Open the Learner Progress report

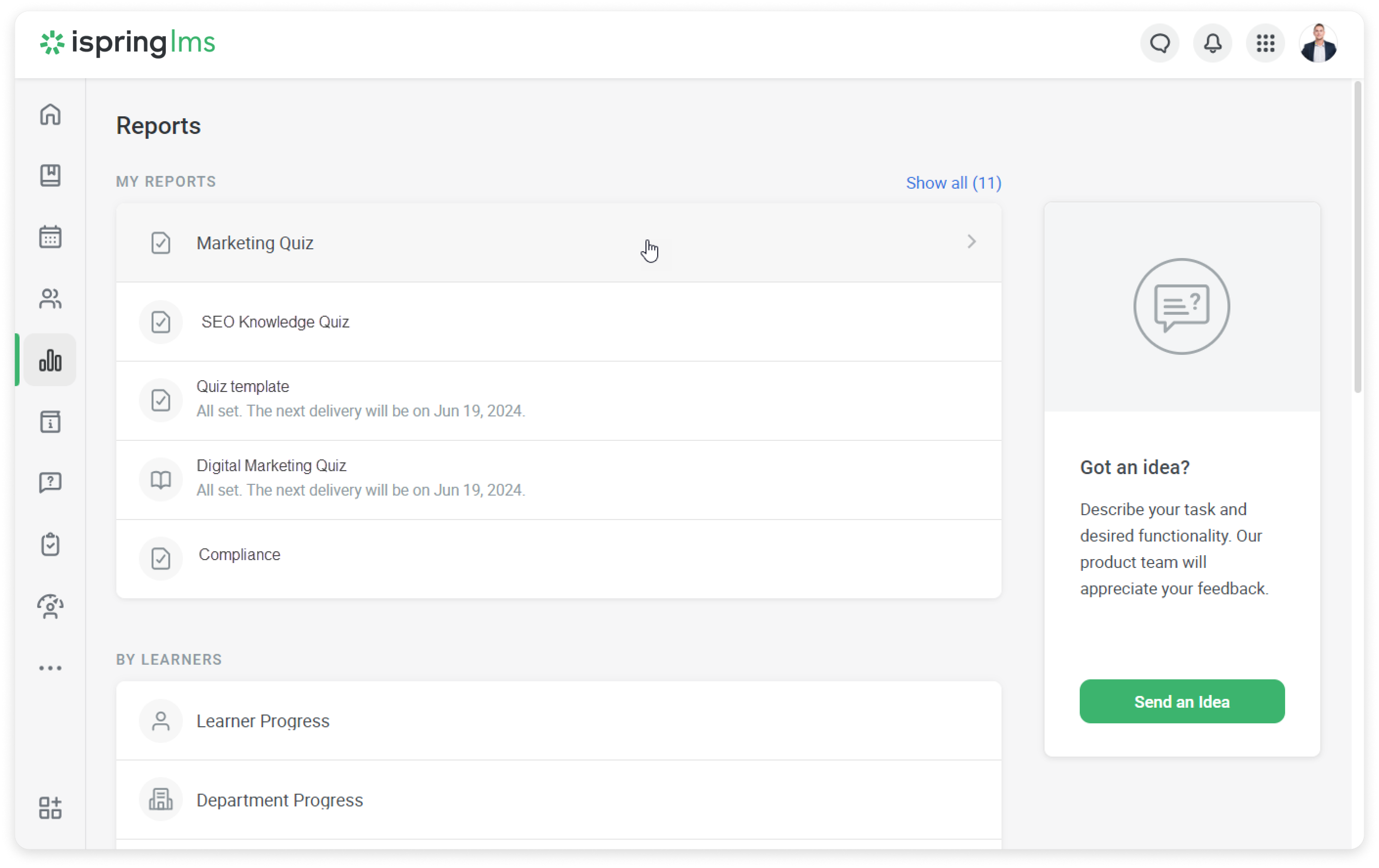(x=263, y=721)
